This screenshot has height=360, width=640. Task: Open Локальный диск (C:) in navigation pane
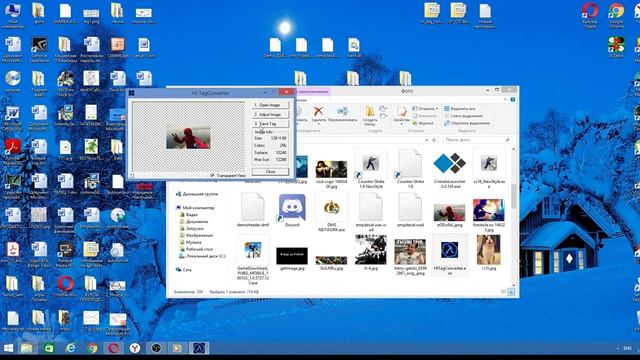pos(202,256)
